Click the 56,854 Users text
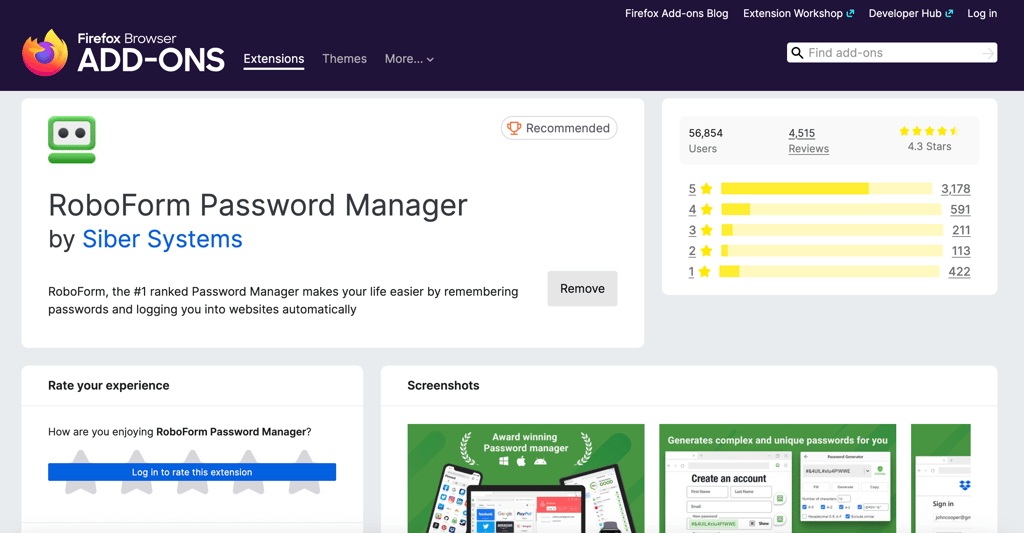Viewport: 1024px width, 533px height. click(705, 140)
